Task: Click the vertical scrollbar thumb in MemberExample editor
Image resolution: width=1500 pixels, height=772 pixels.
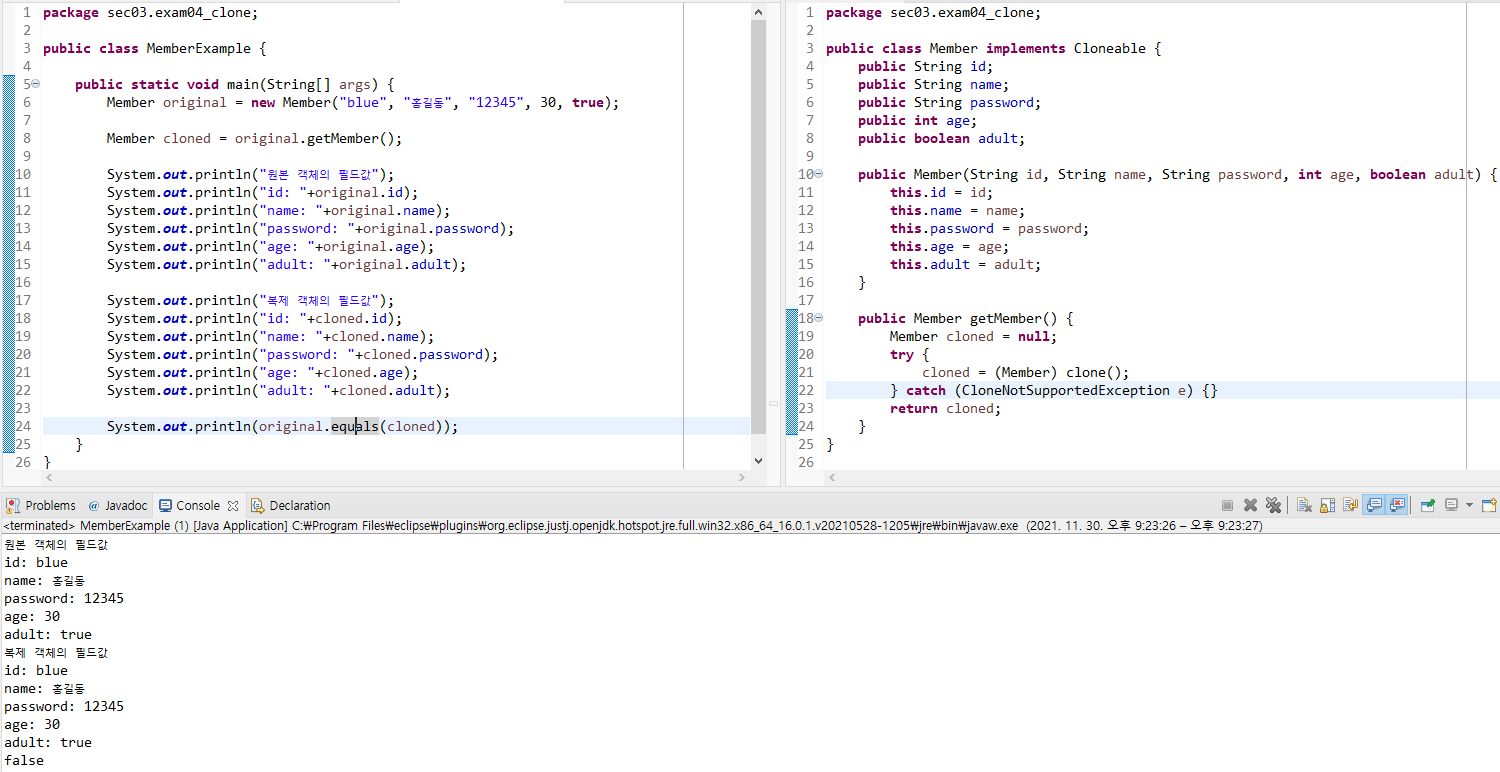Action: click(x=758, y=225)
